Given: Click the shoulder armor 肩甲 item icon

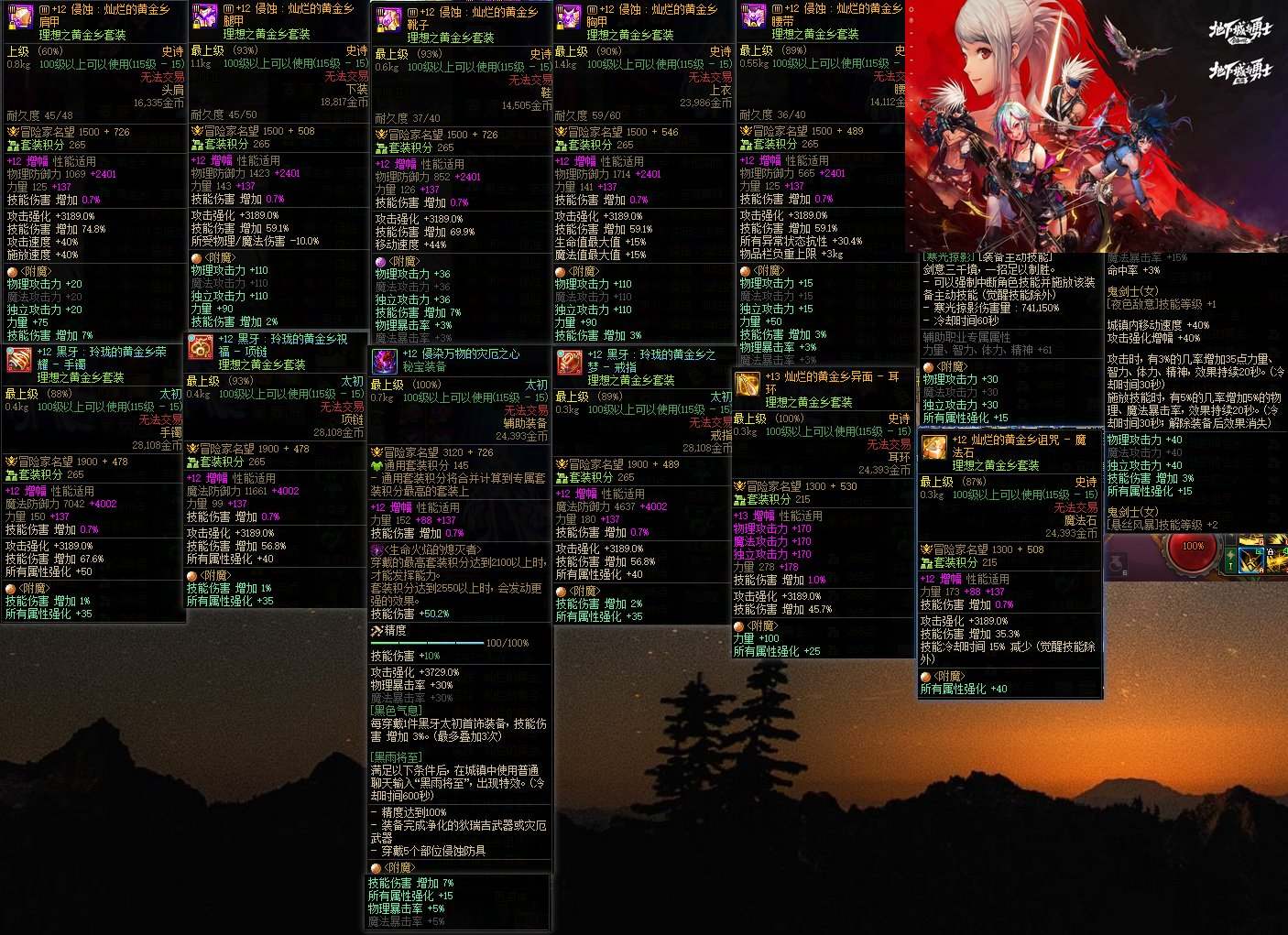Looking at the screenshot, I should tap(19, 16).
